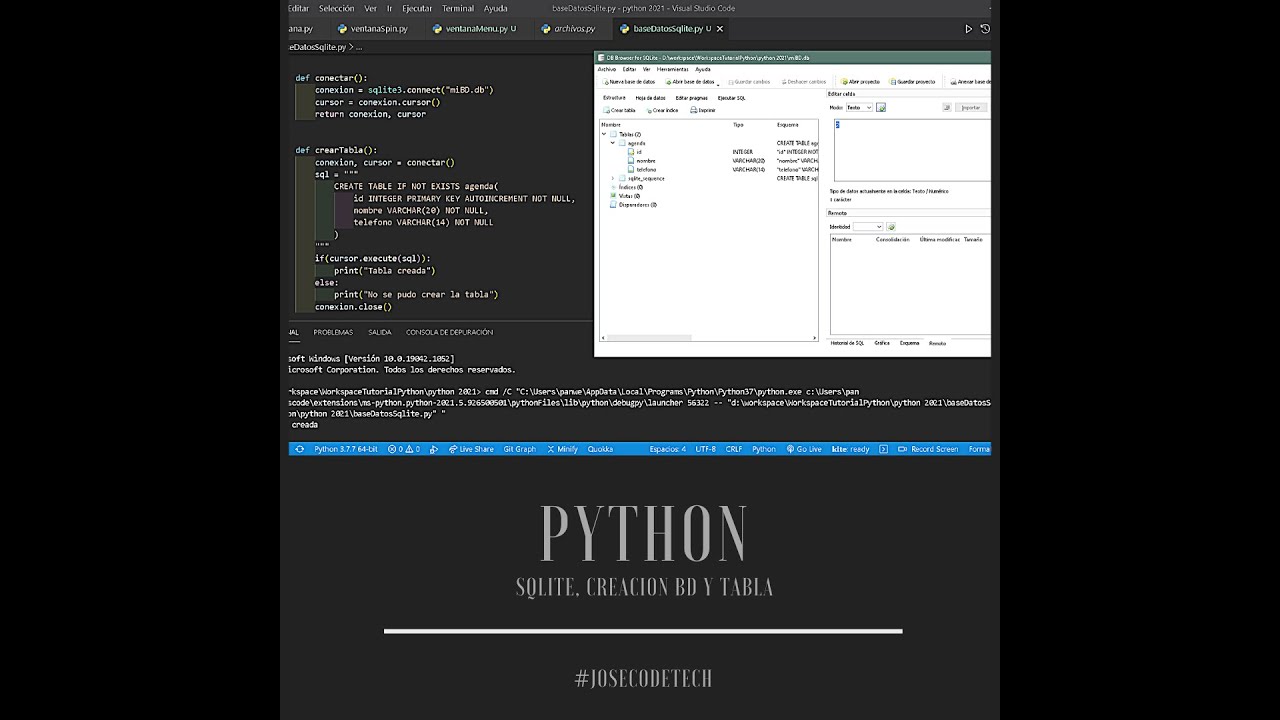Screen dimensions: 1280x720
Task: Open VS Code Selección menu
Action: (336, 8)
